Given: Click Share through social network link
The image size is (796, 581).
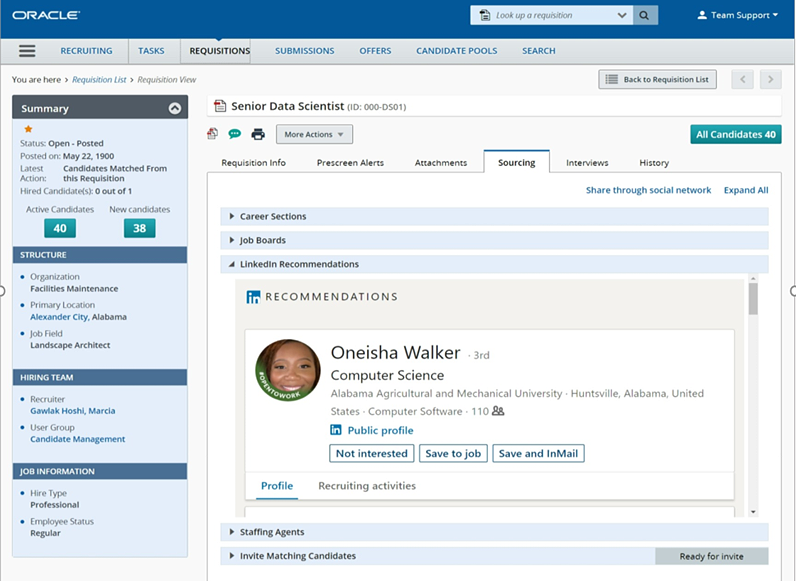Looking at the screenshot, I should 648,190.
